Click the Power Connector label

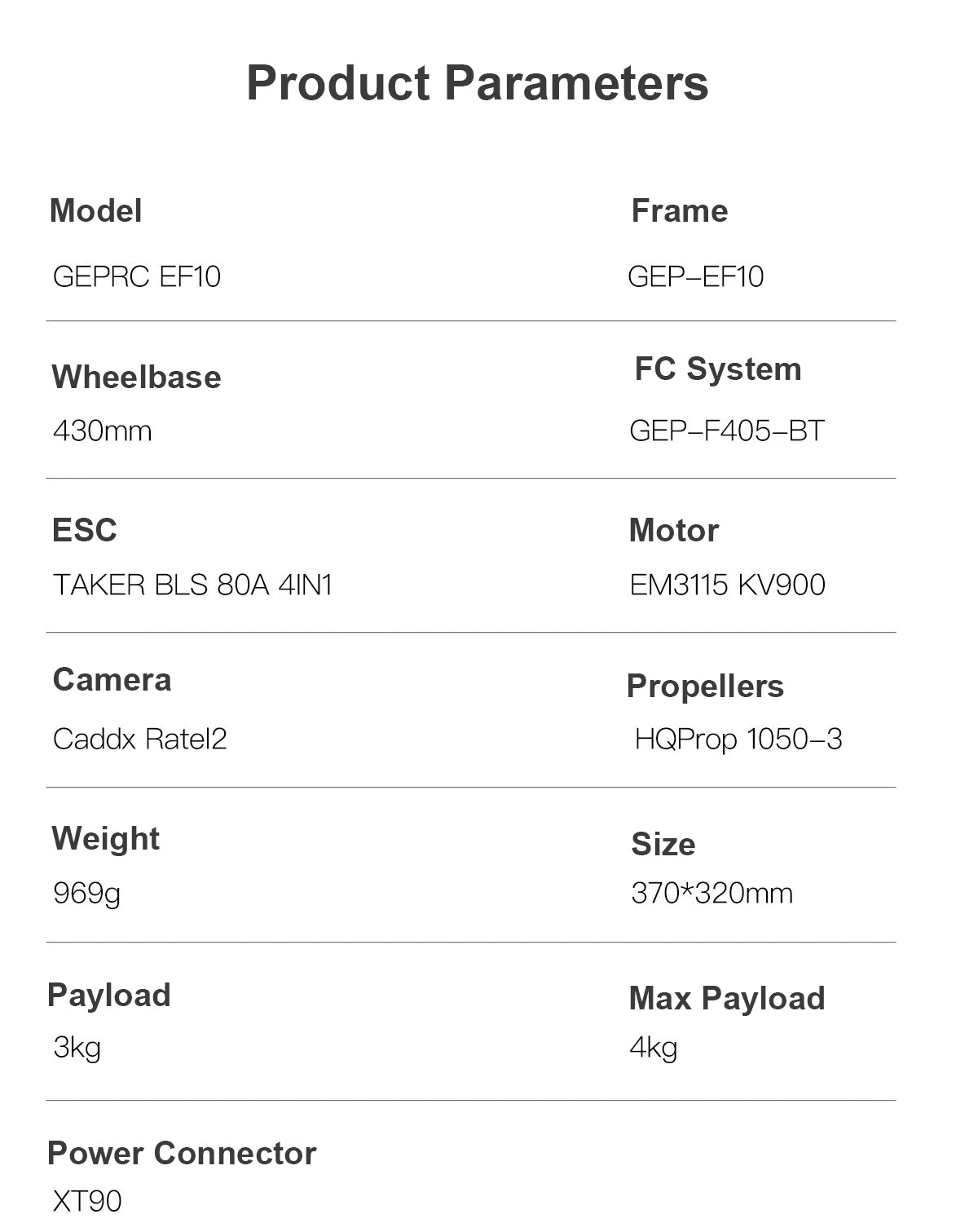tap(181, 1154)
